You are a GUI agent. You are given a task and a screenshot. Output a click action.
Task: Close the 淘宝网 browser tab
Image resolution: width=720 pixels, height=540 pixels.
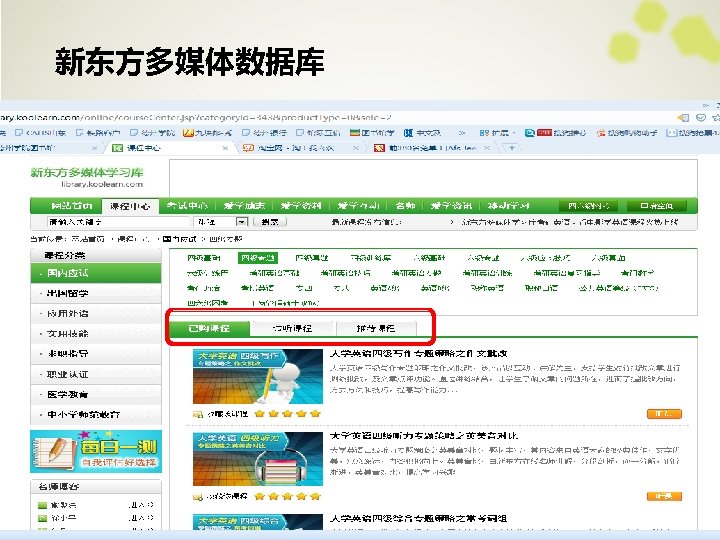[x=355, y=148]
